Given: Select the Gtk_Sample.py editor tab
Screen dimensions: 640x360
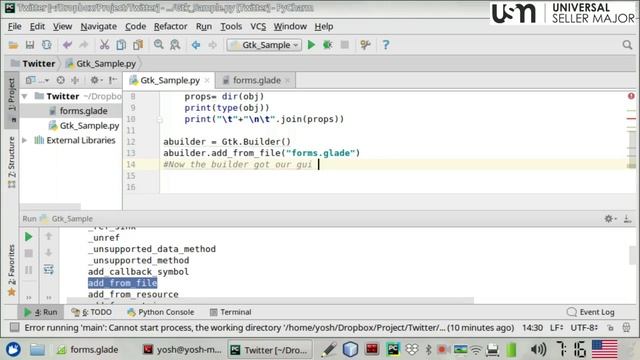Looking at the screenshot, I should (x=170, y=80).
